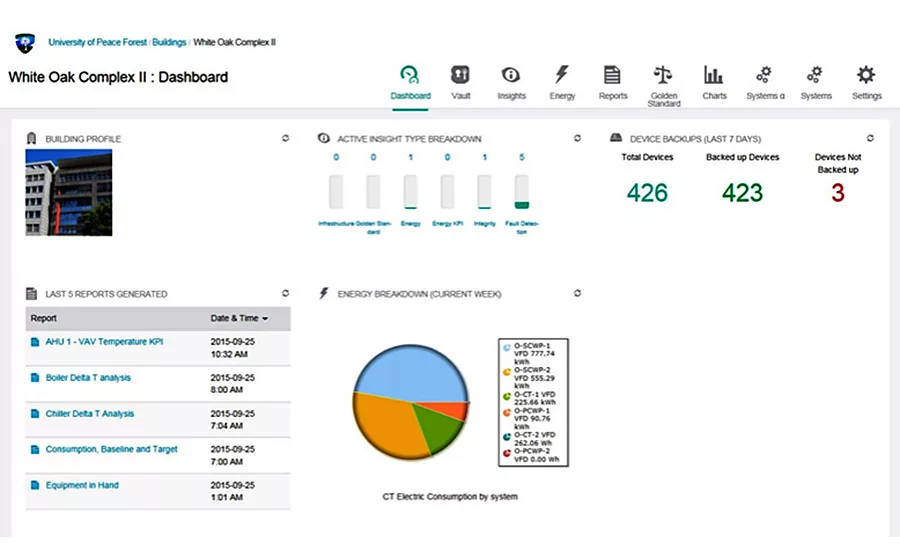Click O-PCWP-1 VFD legend entry

[534, 419]
